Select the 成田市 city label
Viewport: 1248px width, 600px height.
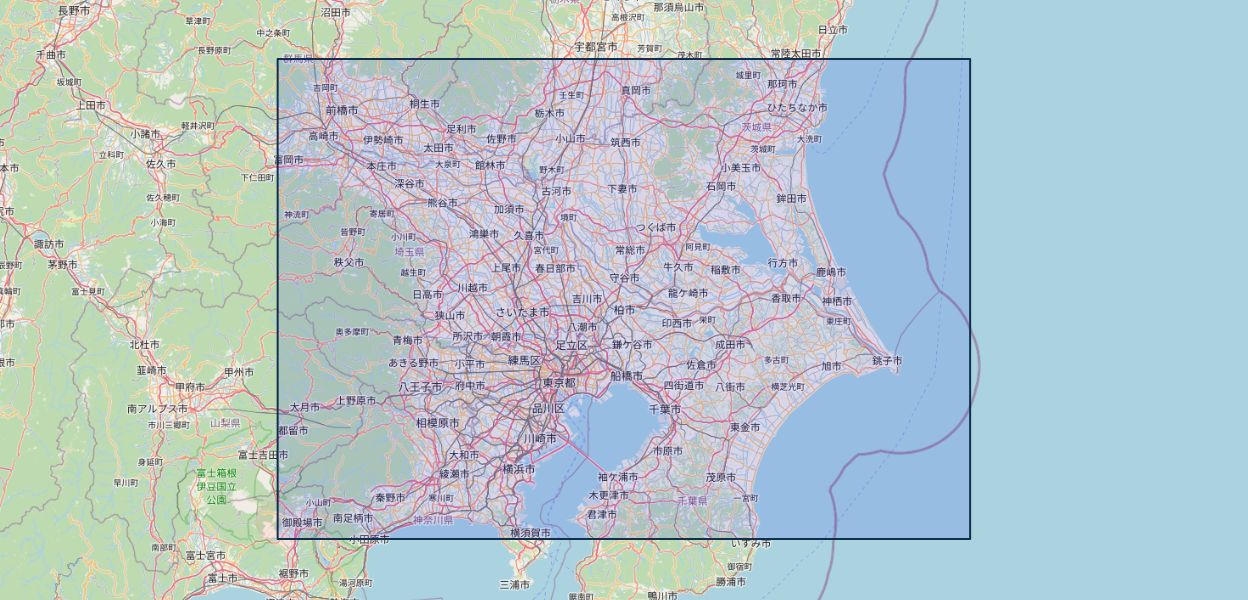point(729,344)
